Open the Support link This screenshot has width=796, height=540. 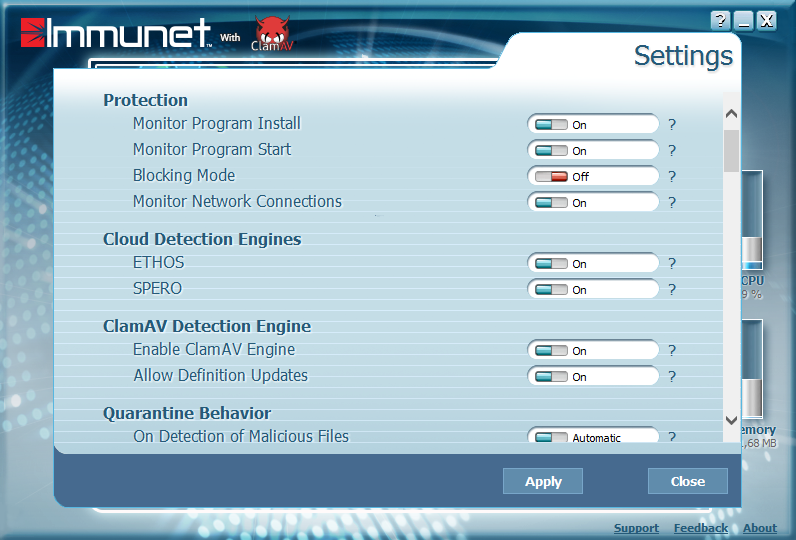tap(636, 528)
